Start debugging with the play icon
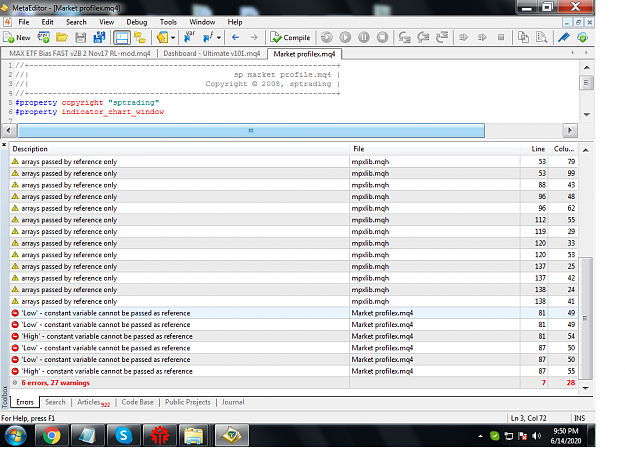 coord(345,37)
